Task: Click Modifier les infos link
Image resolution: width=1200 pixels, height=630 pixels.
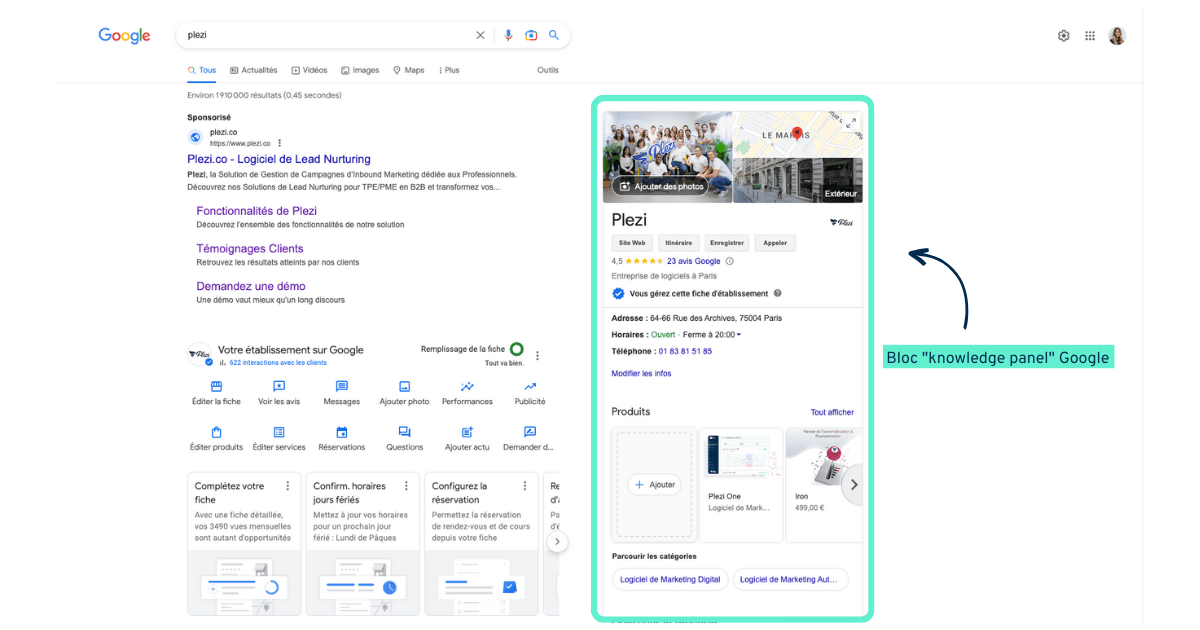Action: click(x=642, y=373)
